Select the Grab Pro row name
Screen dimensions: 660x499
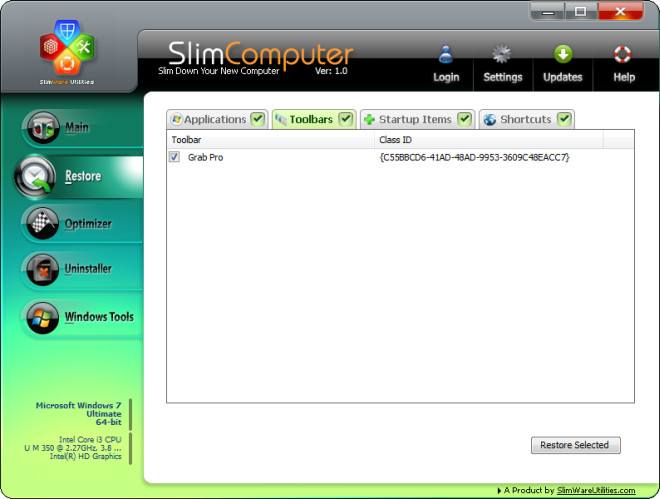(x=205, y=157)
